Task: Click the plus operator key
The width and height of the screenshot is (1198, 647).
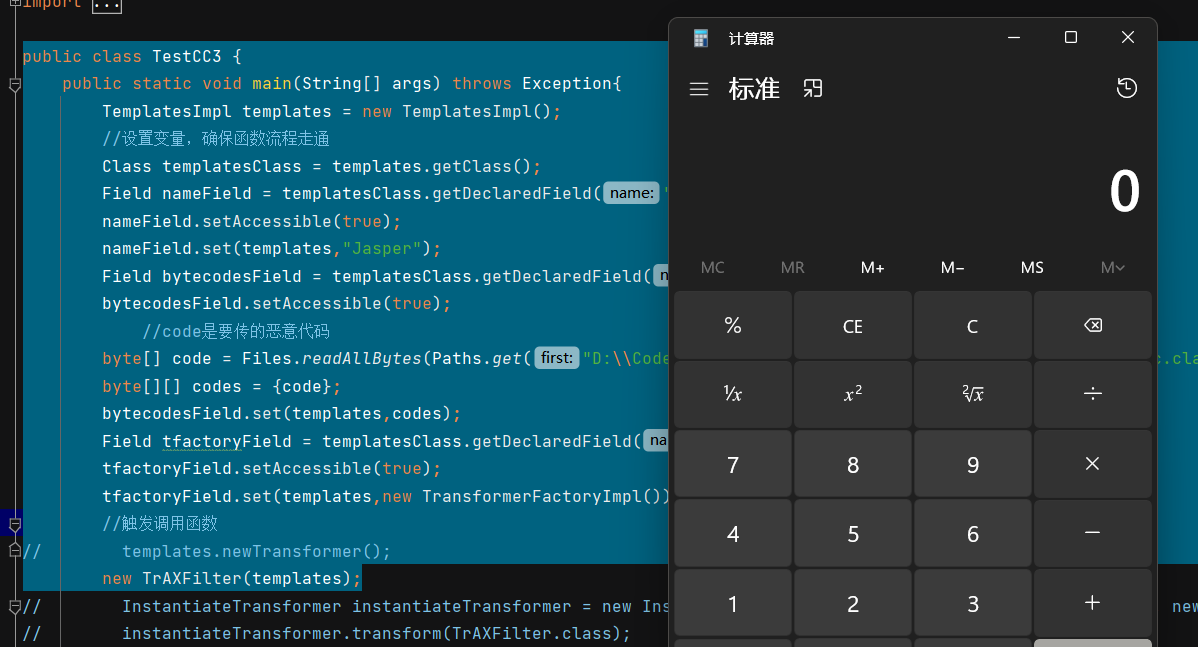Action: click(x=1093, y=603)
